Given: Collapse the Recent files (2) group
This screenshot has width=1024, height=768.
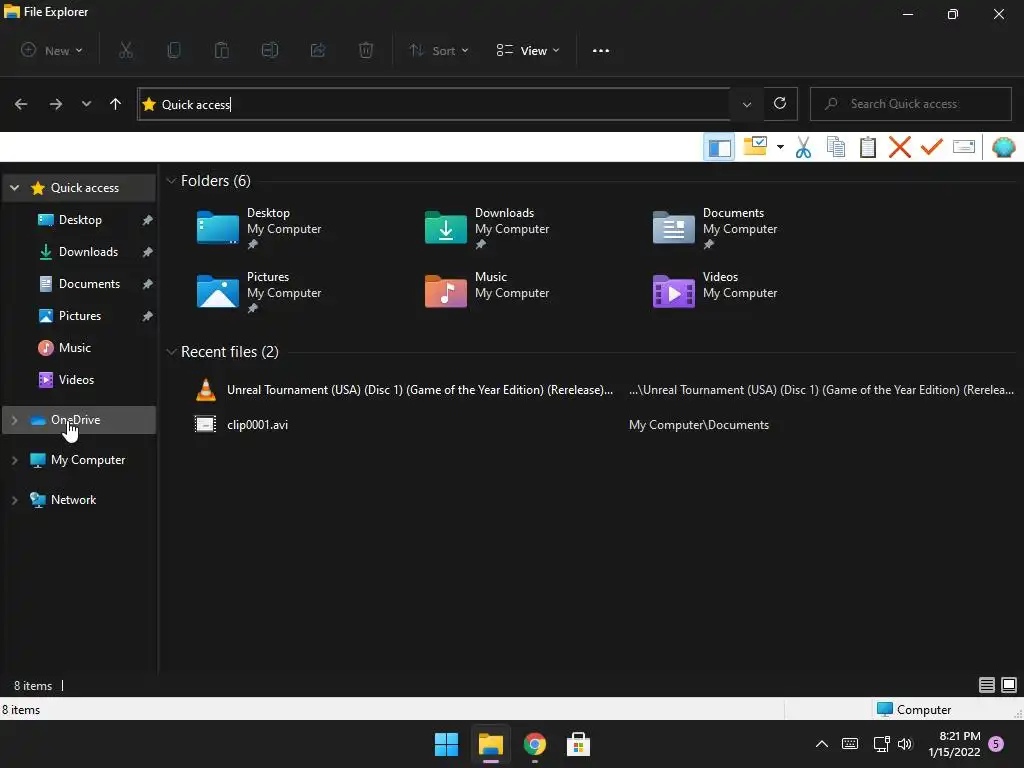Looking at the screenshot, I should 171,352.
